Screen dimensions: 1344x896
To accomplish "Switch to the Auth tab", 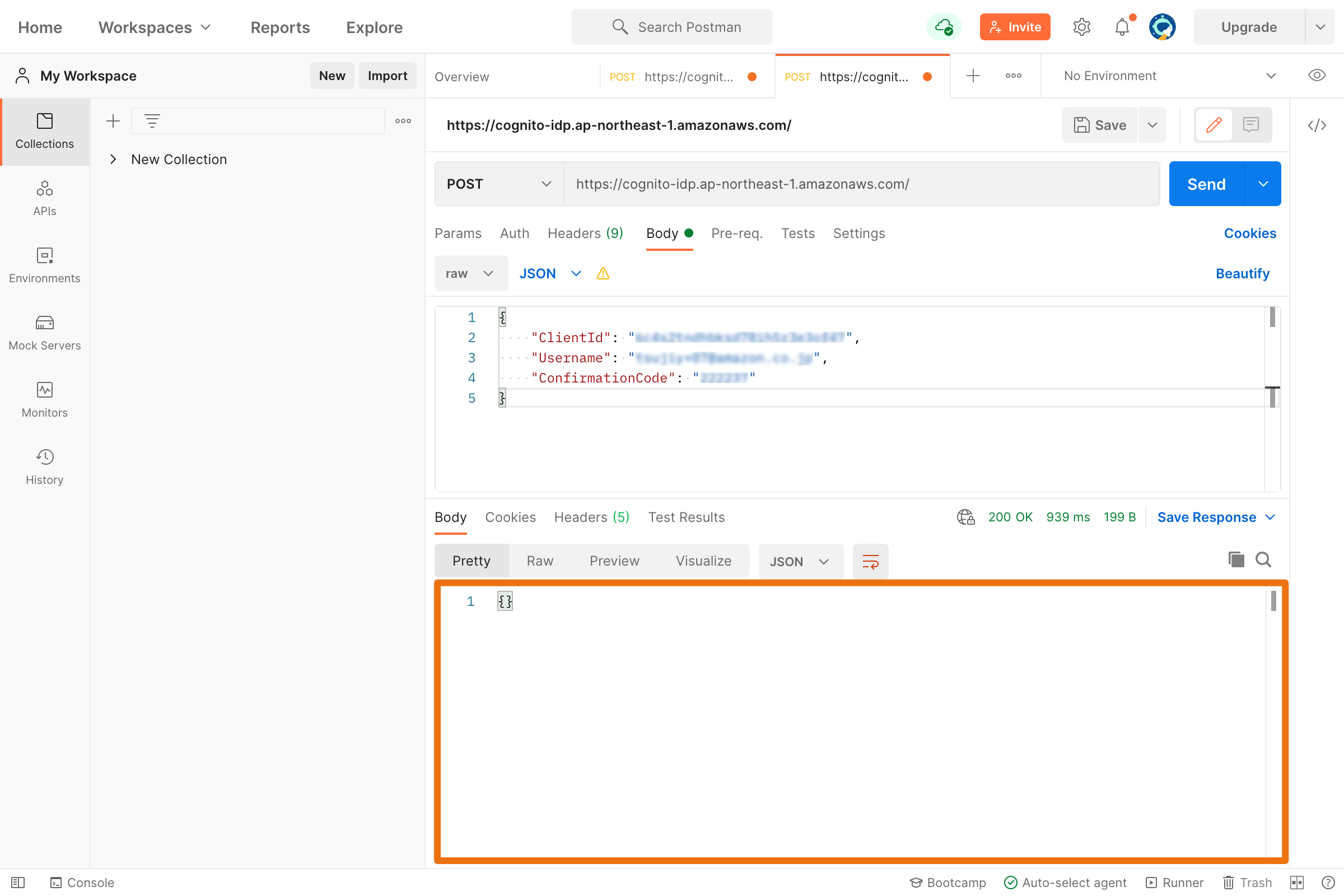I will 514,233.
